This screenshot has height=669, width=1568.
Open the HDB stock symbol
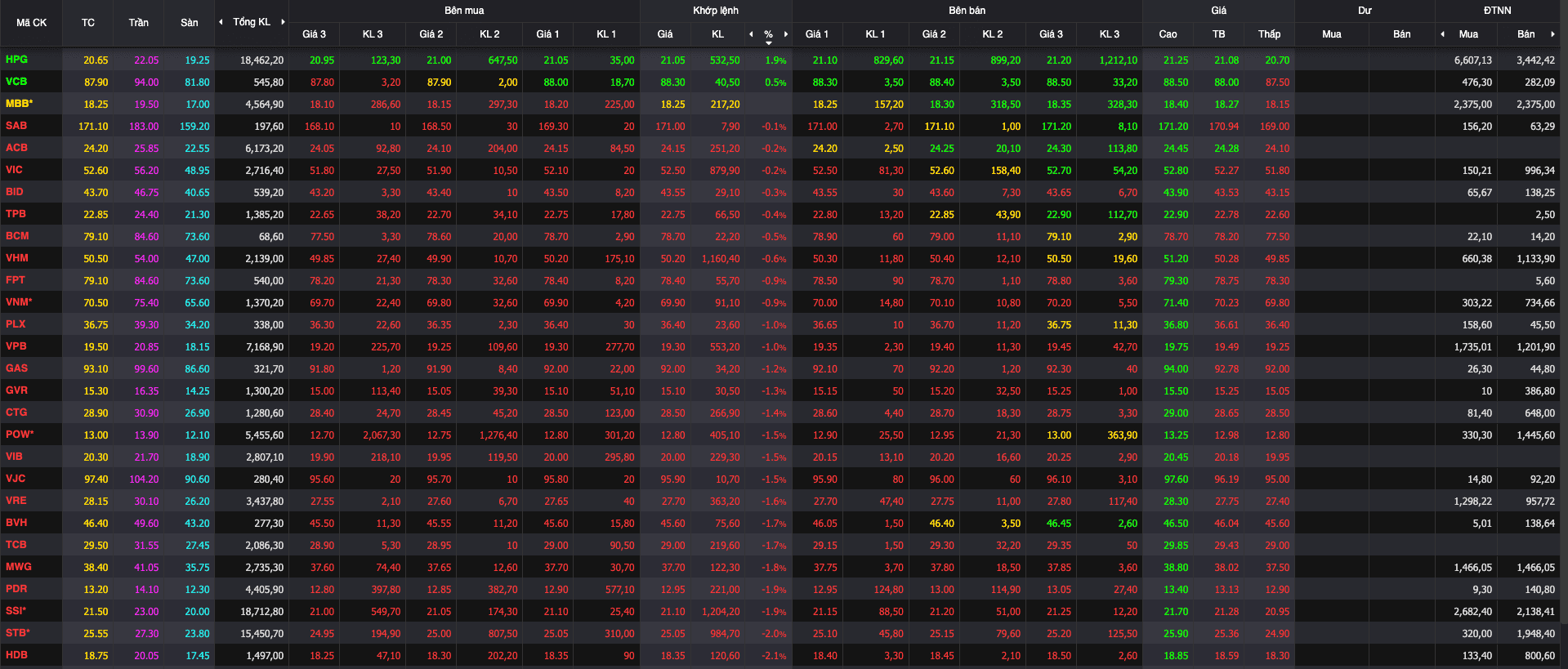[16, 655]
